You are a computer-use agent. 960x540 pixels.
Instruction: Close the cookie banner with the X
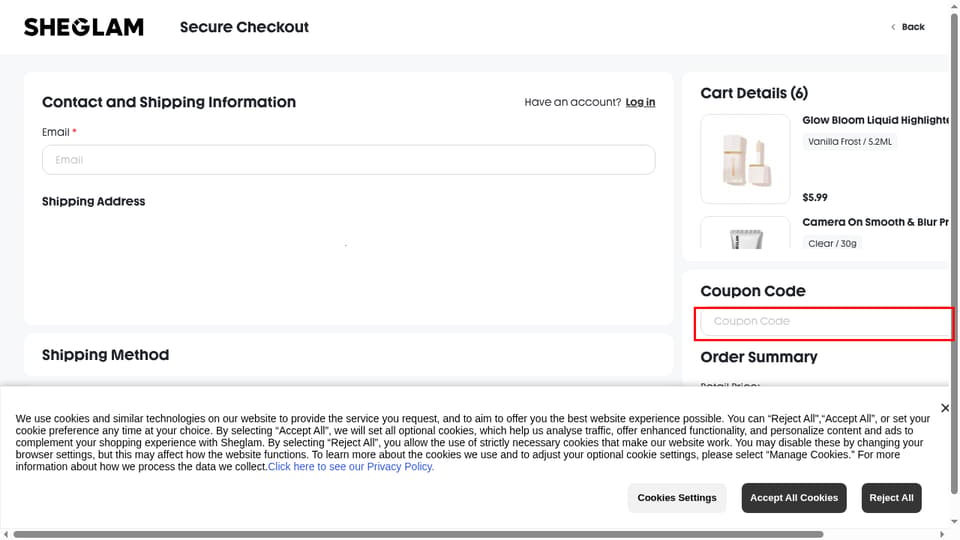945,408
